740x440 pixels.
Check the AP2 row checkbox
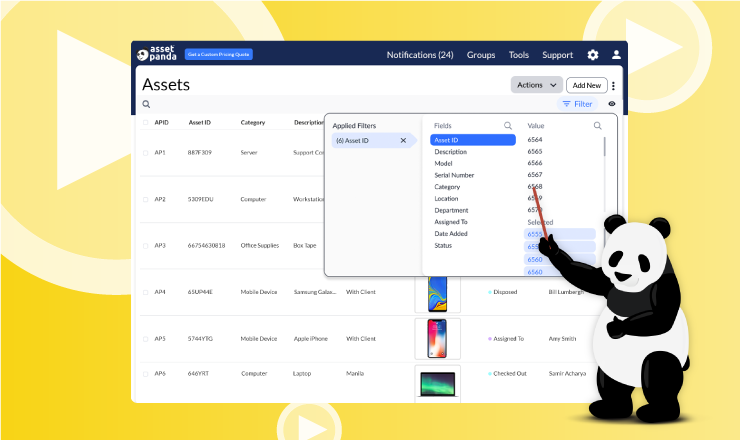pyautogui.click(x=145, y=199)
